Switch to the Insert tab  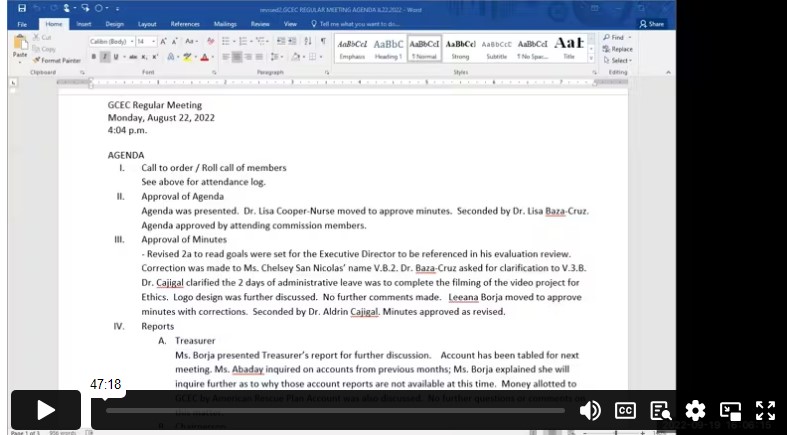[x=84, y=24]
